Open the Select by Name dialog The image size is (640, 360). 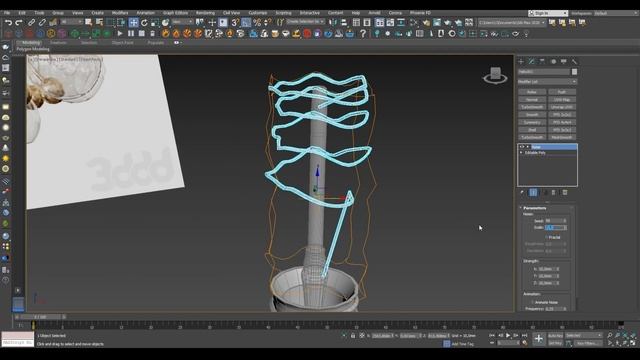pos(99,22)
